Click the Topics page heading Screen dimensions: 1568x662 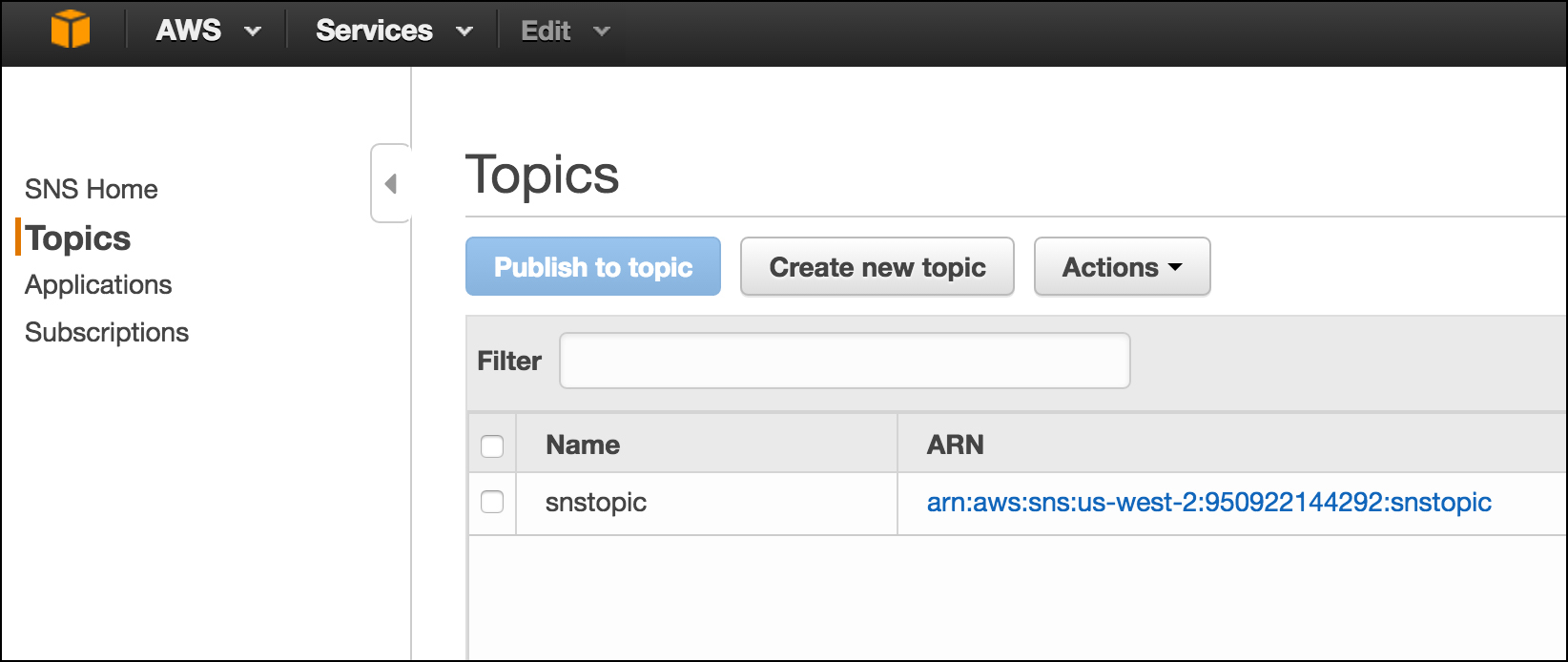tap(542, 176)
